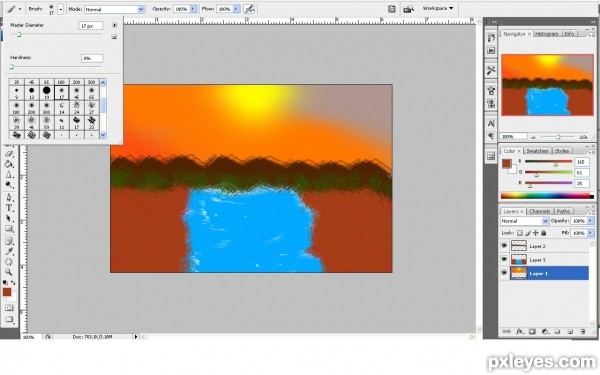The width and height of the screenshot is (600, 375).
Task: Open the Actions panel in dock
Action: point(491,51)
